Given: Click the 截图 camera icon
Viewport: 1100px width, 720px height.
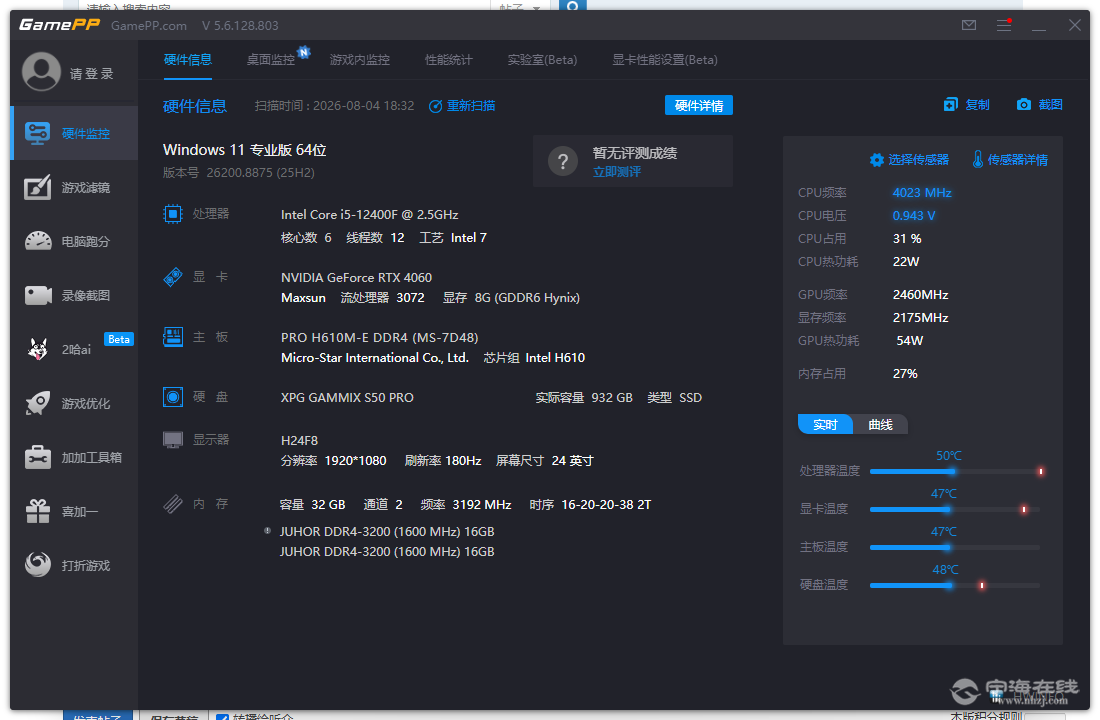Looking at the screenshot, I should pos(1024,105).
